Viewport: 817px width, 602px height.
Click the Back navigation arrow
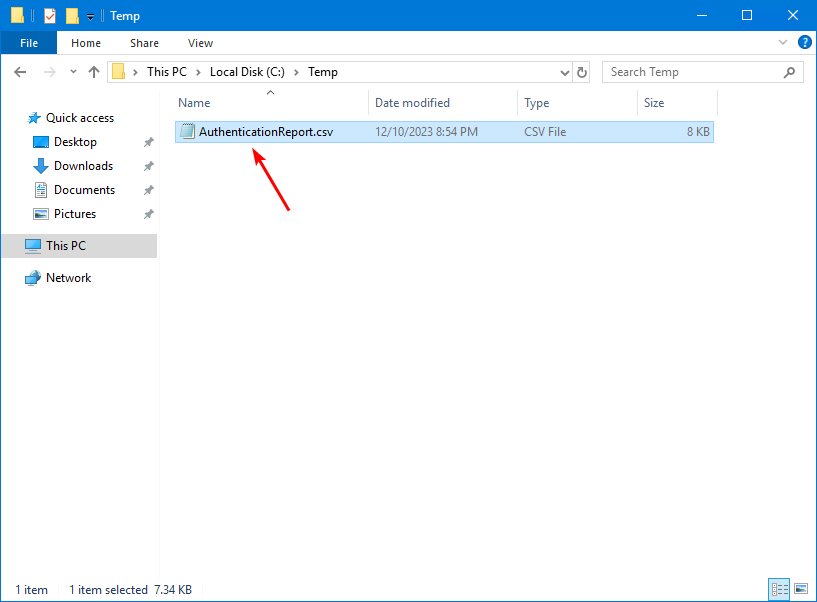pyautogui.click(x=22, y=72)
